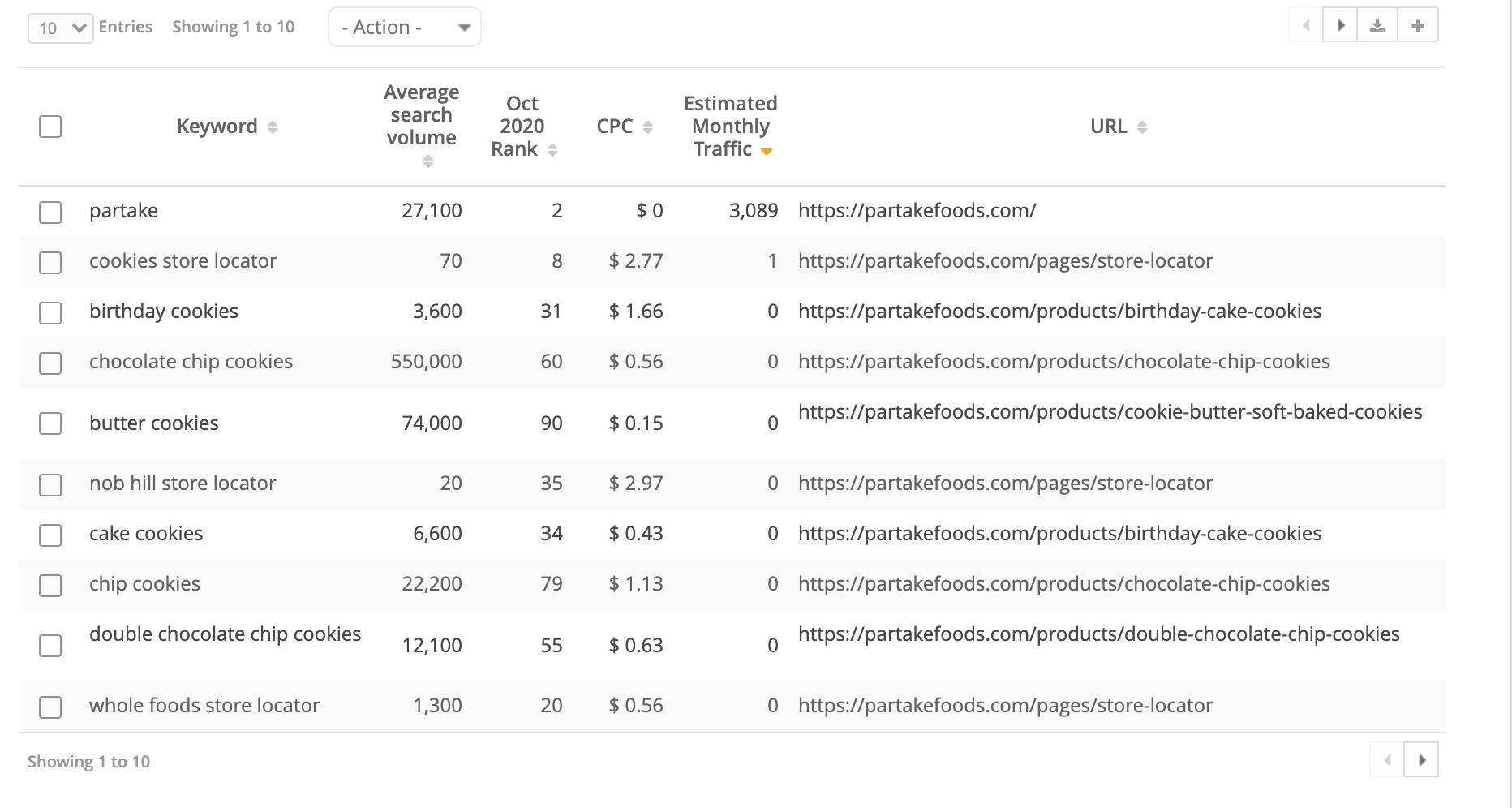Click rank value 90
Viewport: 1512px width, 808px height.
(x=552, y=423)
